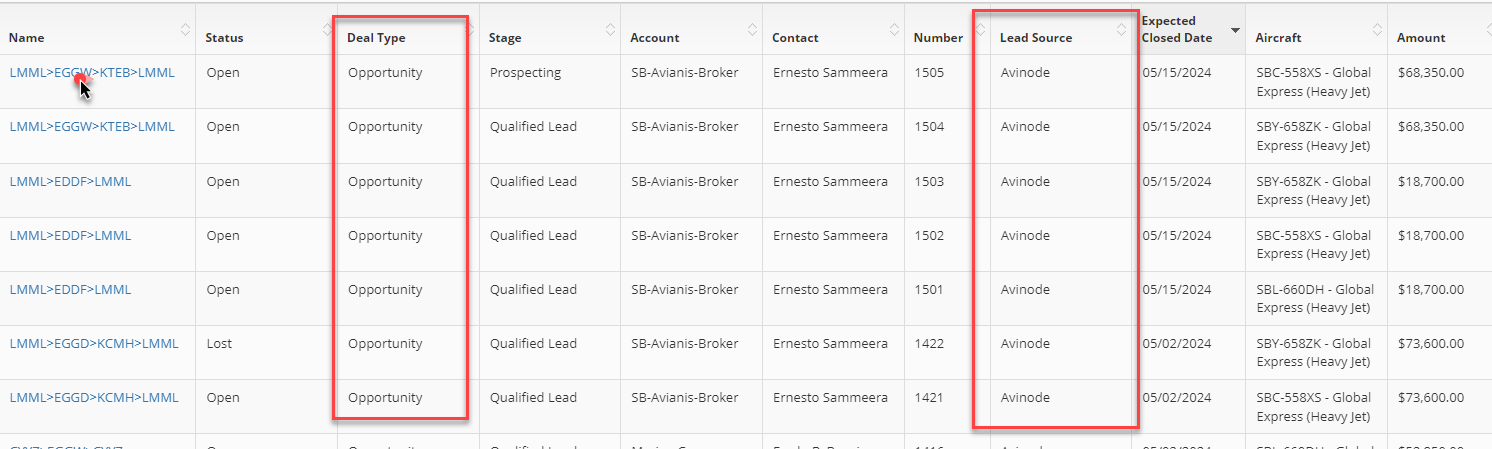Open LMML>EGGD>KCMH>LMML deal number 1421
The image size is (1492, 449).
point(94,398)
